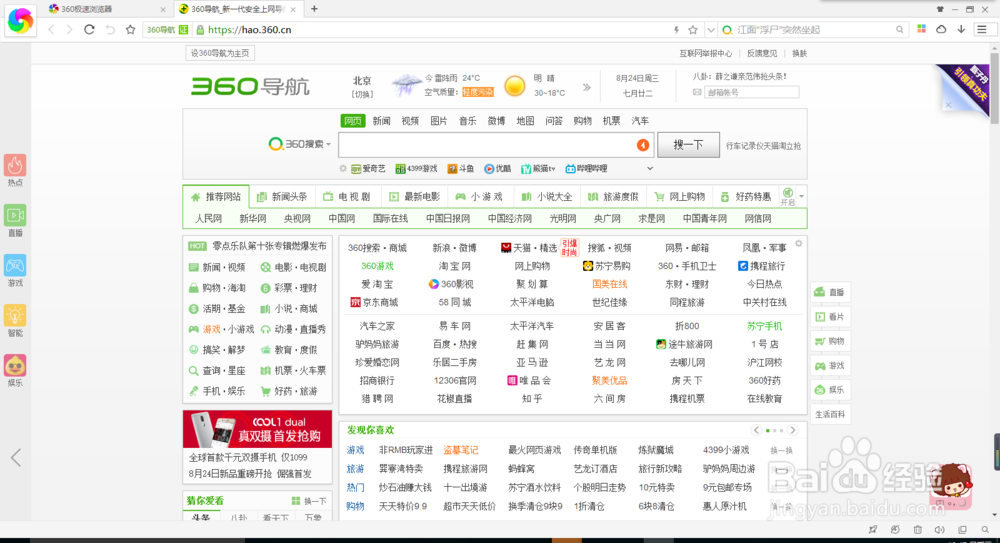Image resolution: width=1000 pixels, height=543 pixels.
Task: Go back with the browser back arrow
Action: click(51, 29)
